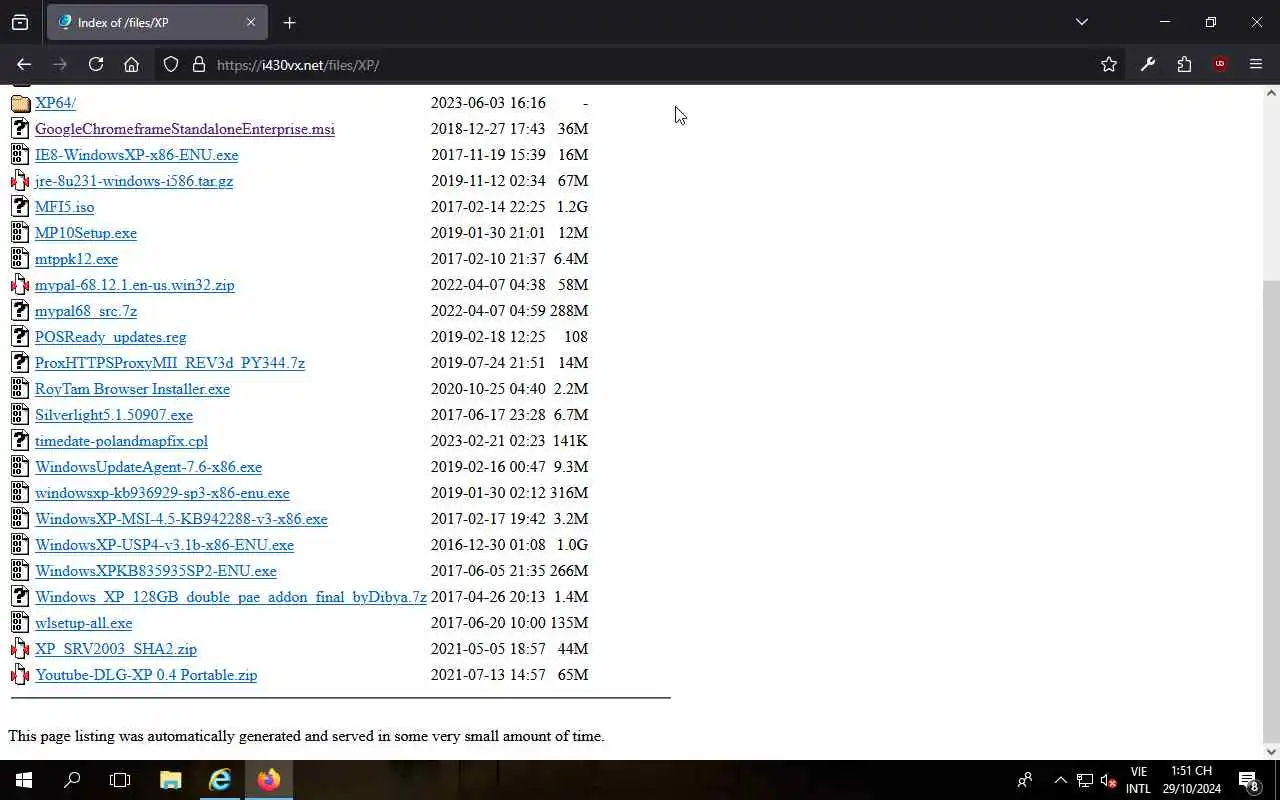The image size is (1280, 800).
Task: Click the Firefox taskbar icon
Action: 269,780
